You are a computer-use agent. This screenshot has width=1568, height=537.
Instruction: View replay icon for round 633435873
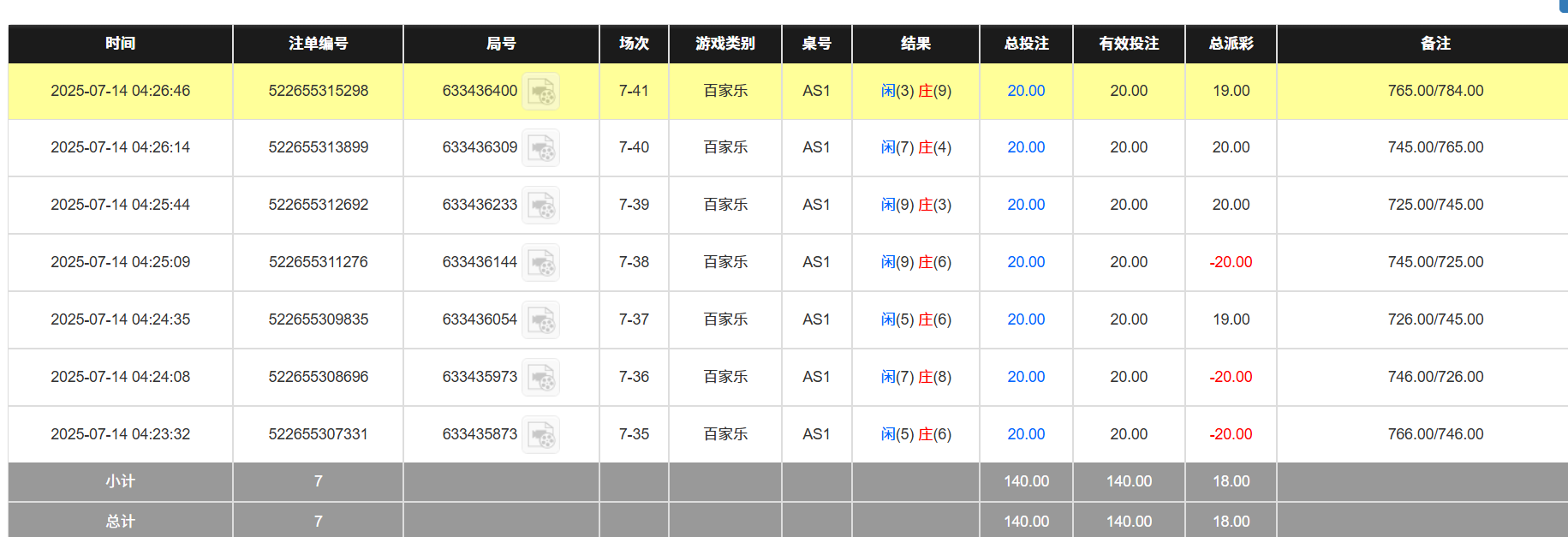(541, 435)
